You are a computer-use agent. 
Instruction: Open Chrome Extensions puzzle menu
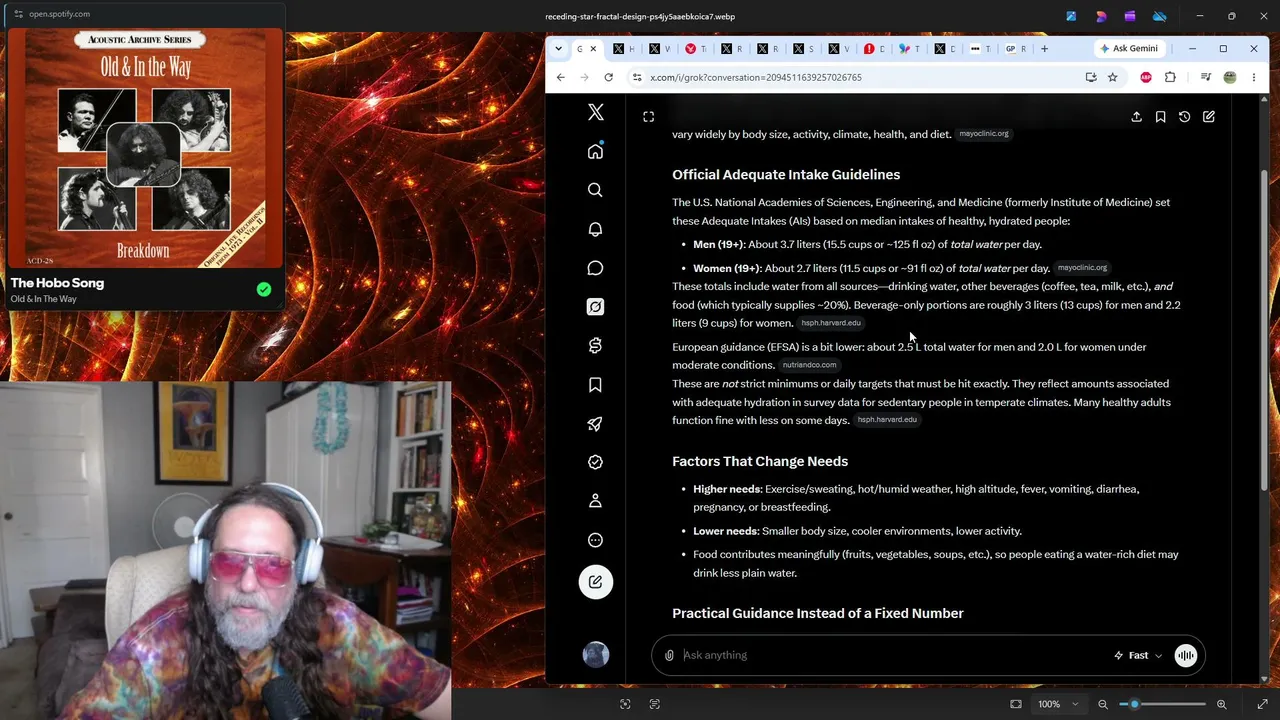[x=1170, y=77]
